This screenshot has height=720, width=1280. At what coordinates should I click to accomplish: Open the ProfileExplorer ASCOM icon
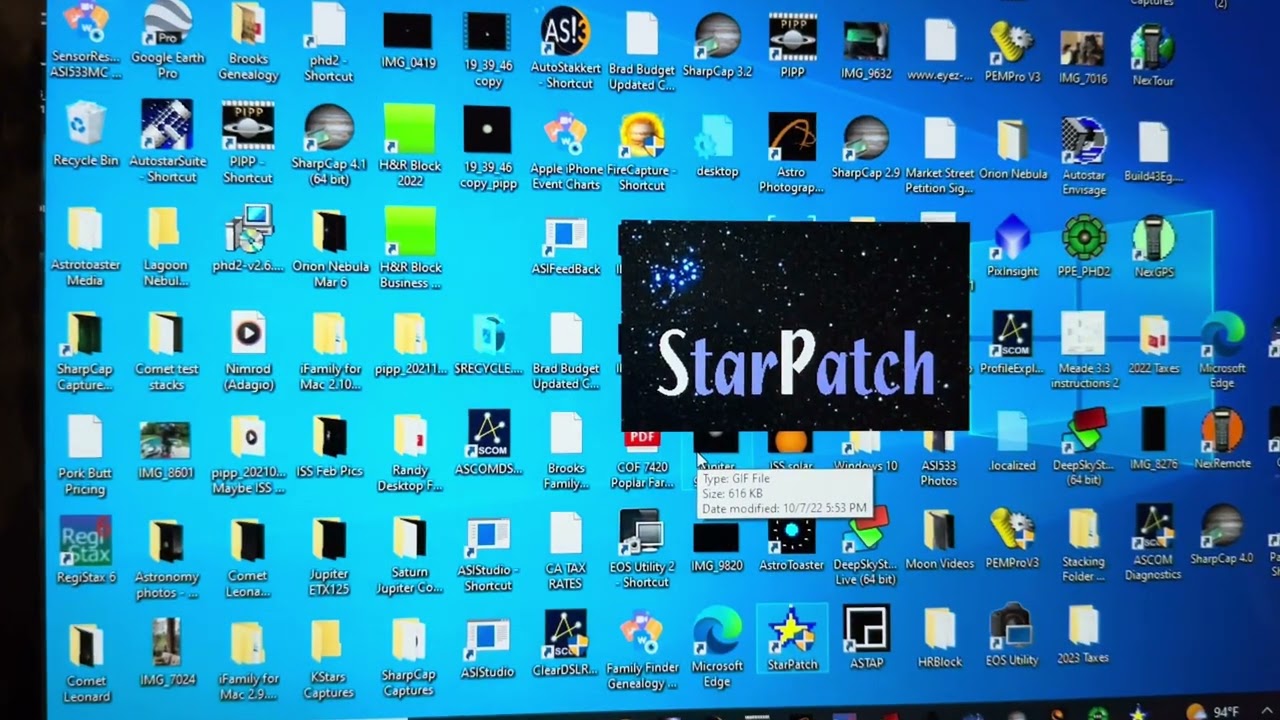[x=1012, y=343]
